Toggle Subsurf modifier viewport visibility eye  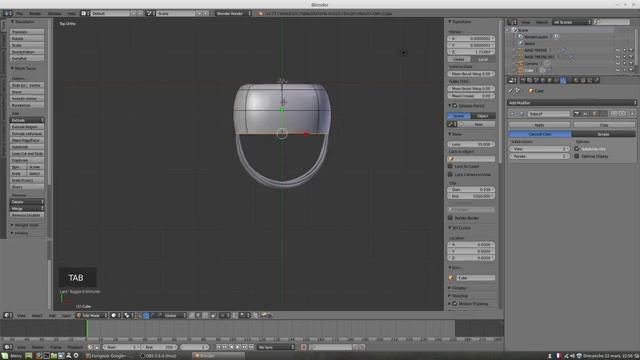click(x=585, y=113)
